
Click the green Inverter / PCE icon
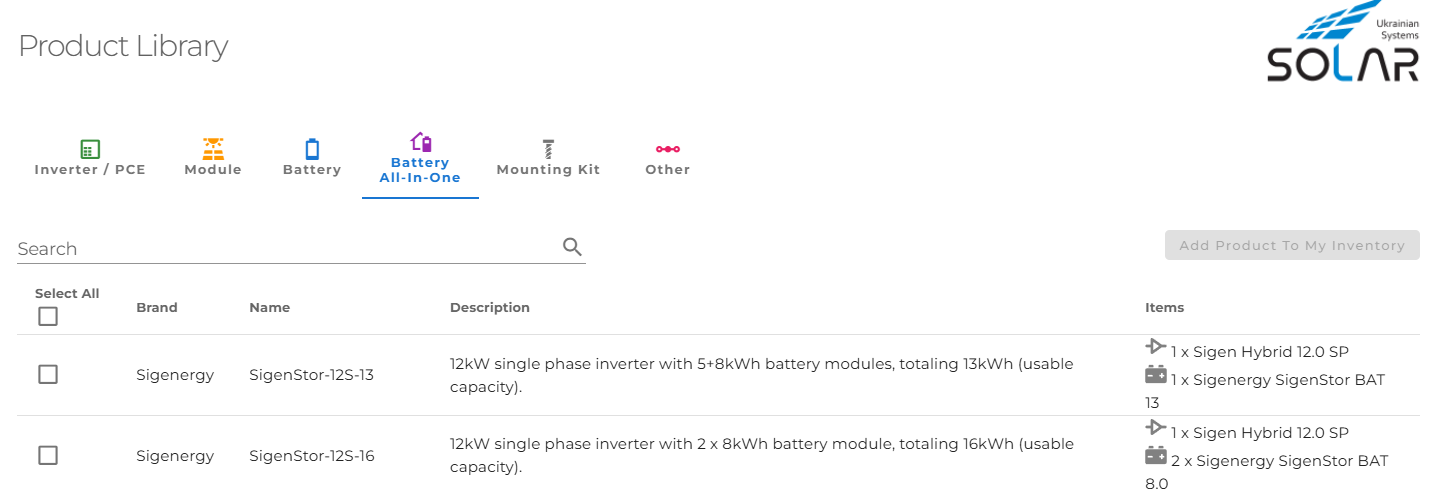(x=90, y=149)
